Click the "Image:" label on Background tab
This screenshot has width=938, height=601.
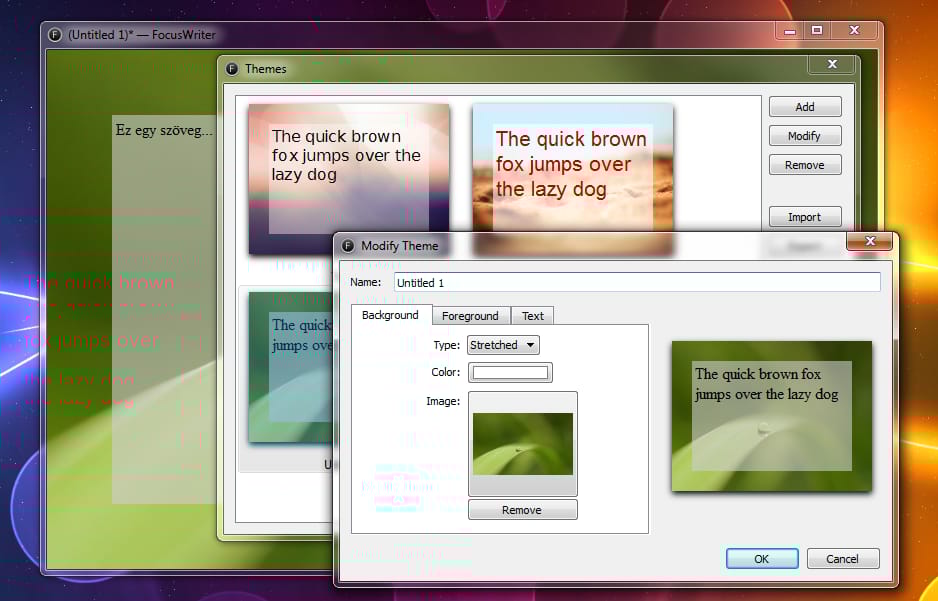pyautogui.click(x=443, y=401)
